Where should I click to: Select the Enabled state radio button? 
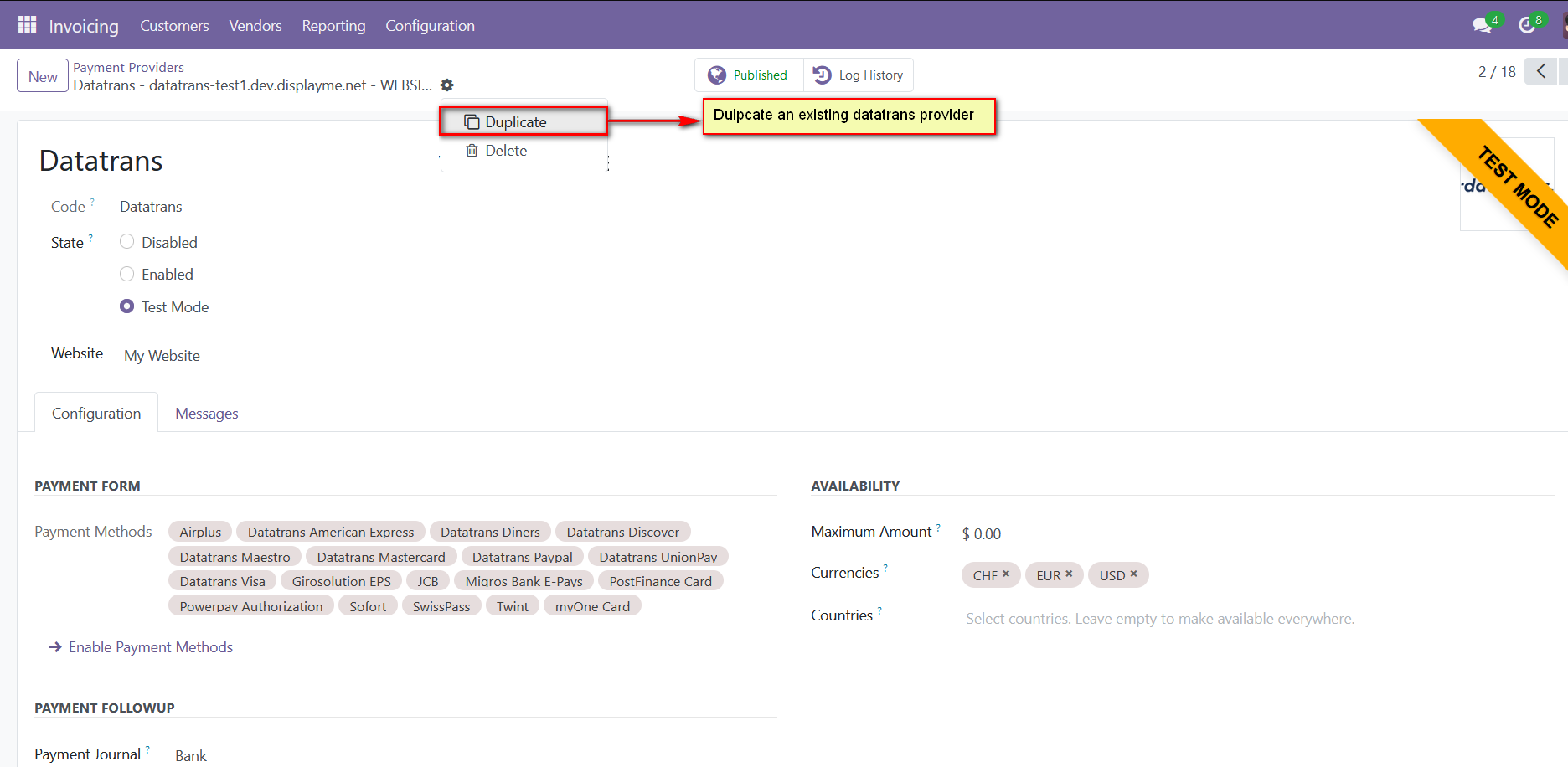126,274
